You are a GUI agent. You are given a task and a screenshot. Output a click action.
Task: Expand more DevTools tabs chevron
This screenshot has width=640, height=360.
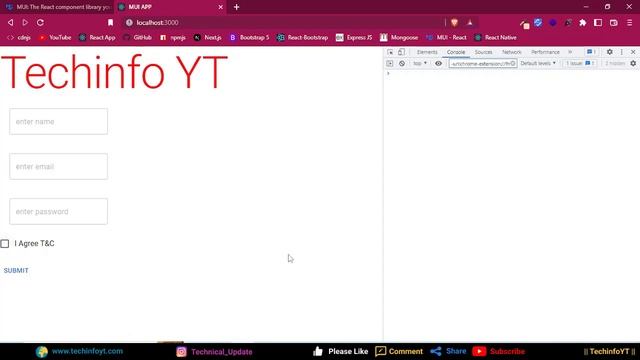point(570,52)
